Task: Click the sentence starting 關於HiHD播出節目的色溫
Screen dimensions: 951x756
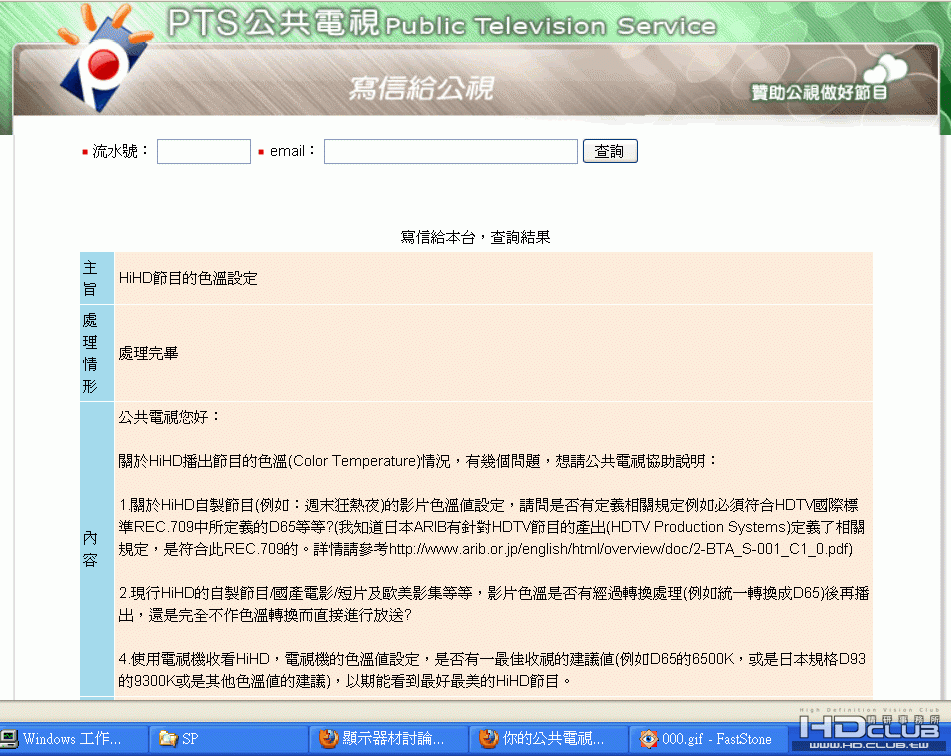Action: pos(418,461)
